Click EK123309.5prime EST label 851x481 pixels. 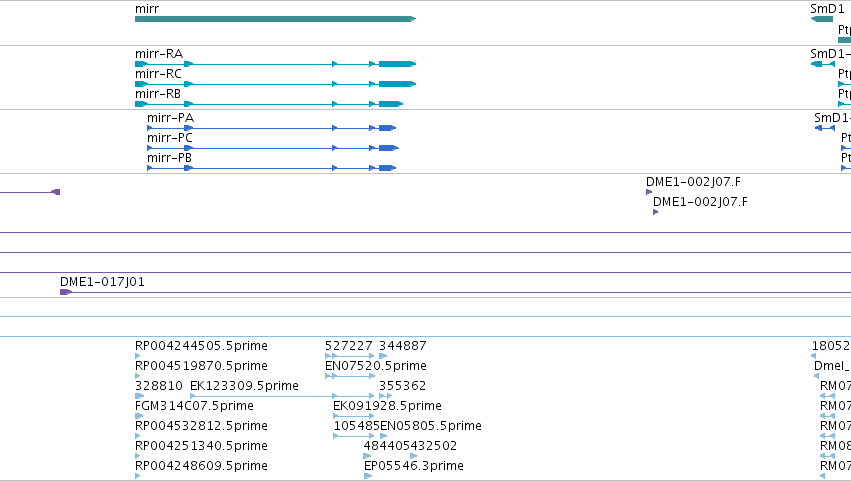tap(244, 386)
